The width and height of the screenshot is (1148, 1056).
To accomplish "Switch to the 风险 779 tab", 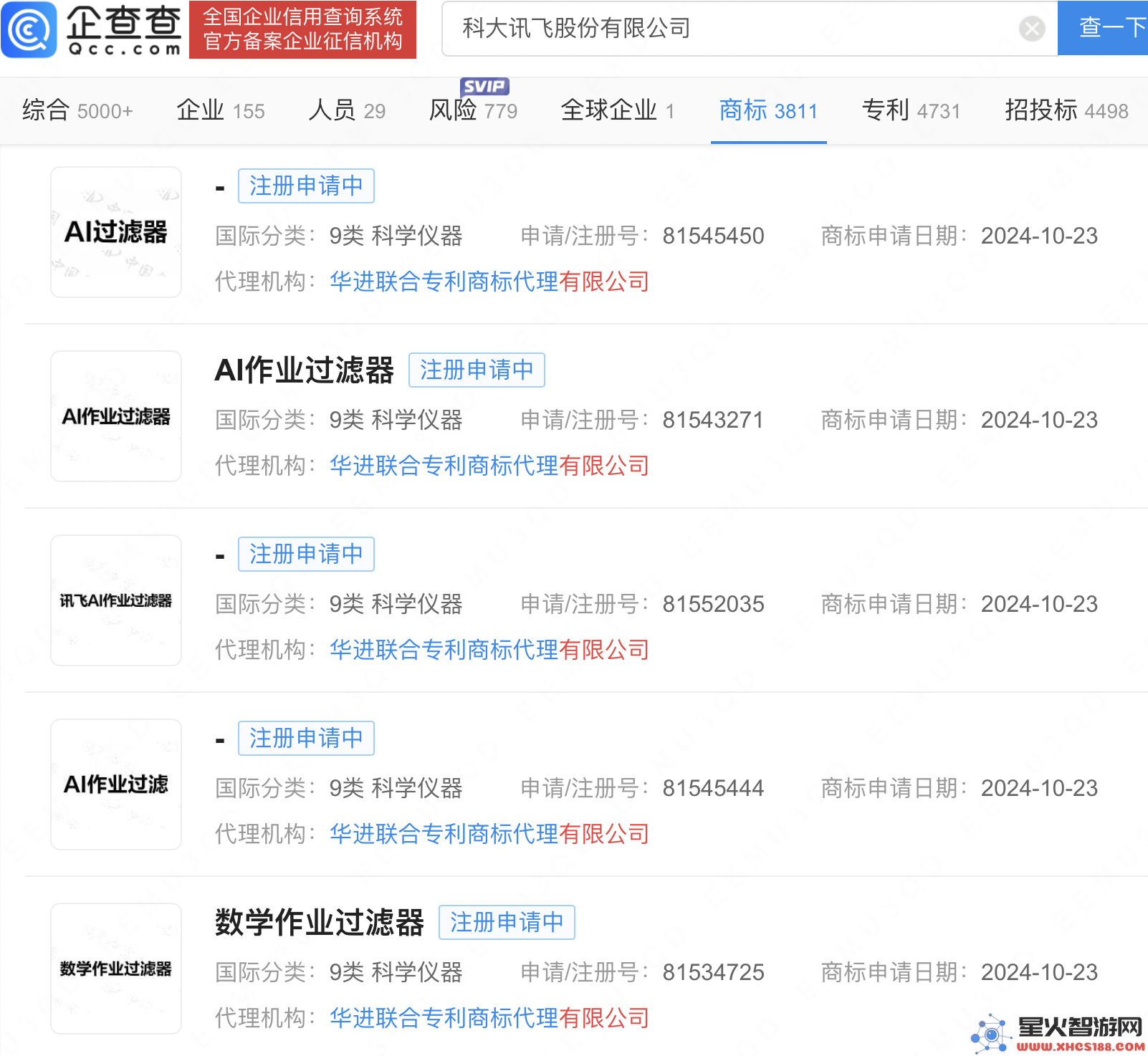I will coord(473,111).
